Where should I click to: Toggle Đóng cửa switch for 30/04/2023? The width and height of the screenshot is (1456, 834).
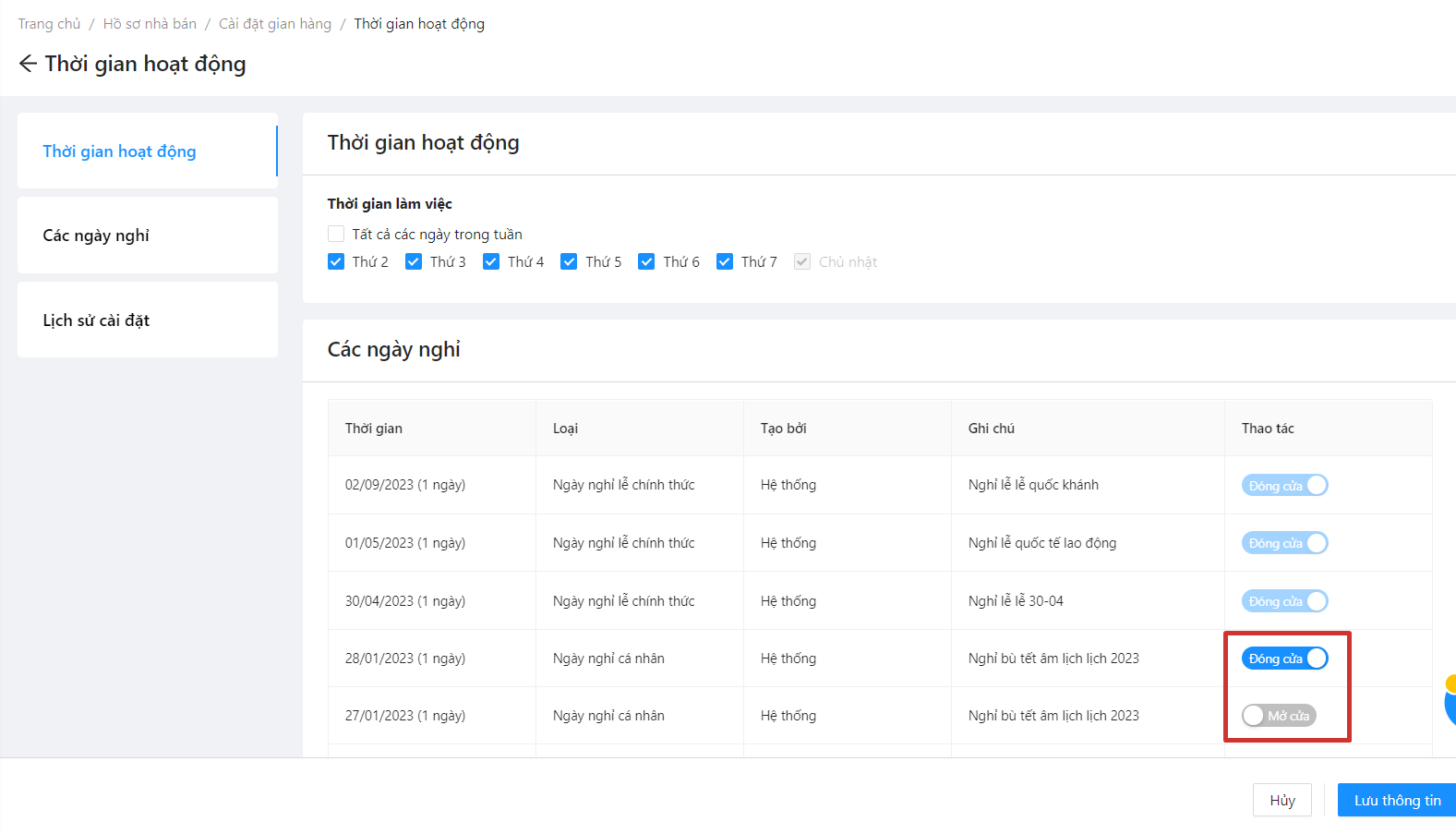[1284, 601]
